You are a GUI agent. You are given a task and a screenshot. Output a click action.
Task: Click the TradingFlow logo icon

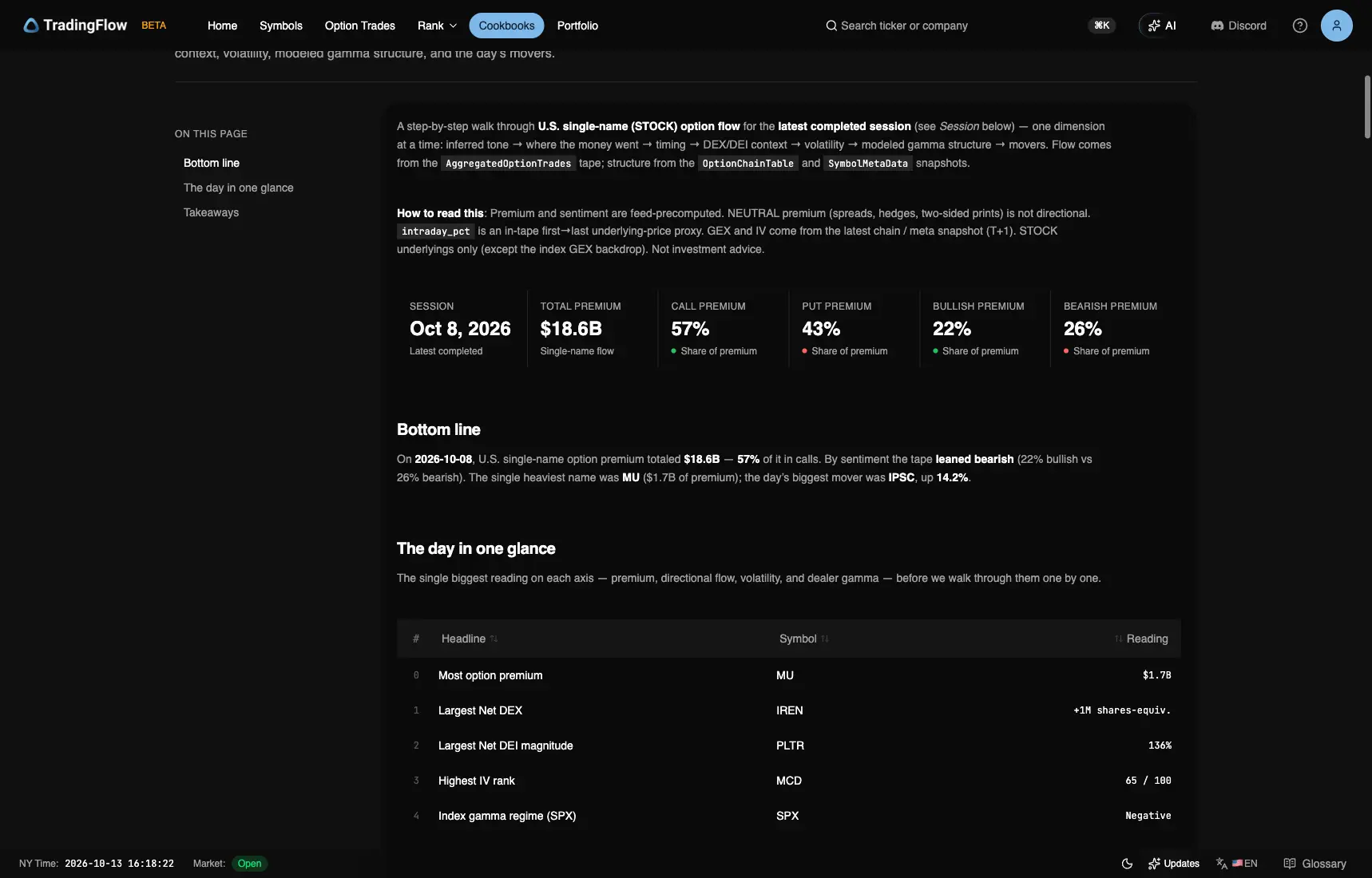coord(31,26)
